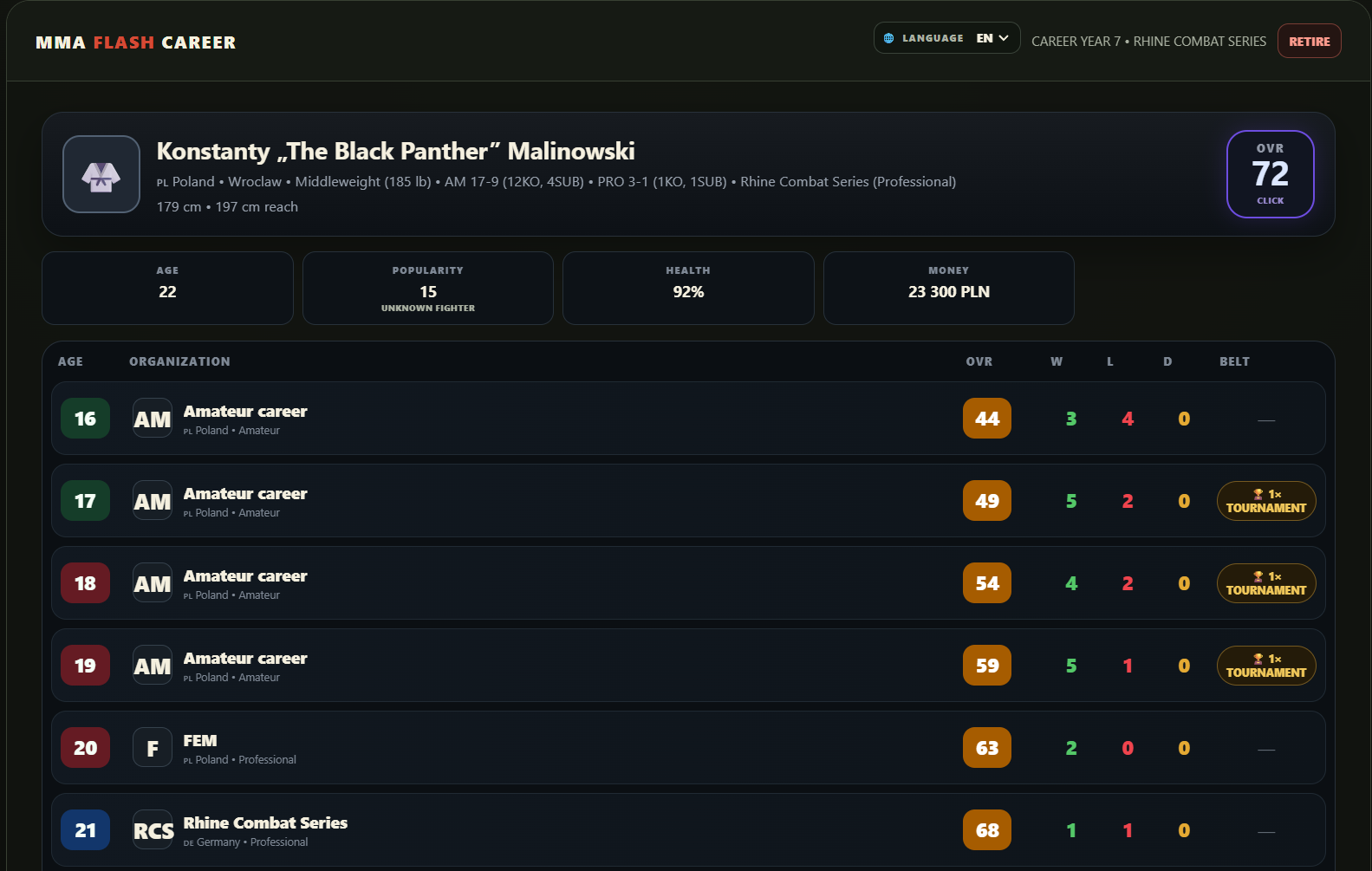Click the globe icon next to Language
This screenshot has width=1372, height=871.
point(888,38)
